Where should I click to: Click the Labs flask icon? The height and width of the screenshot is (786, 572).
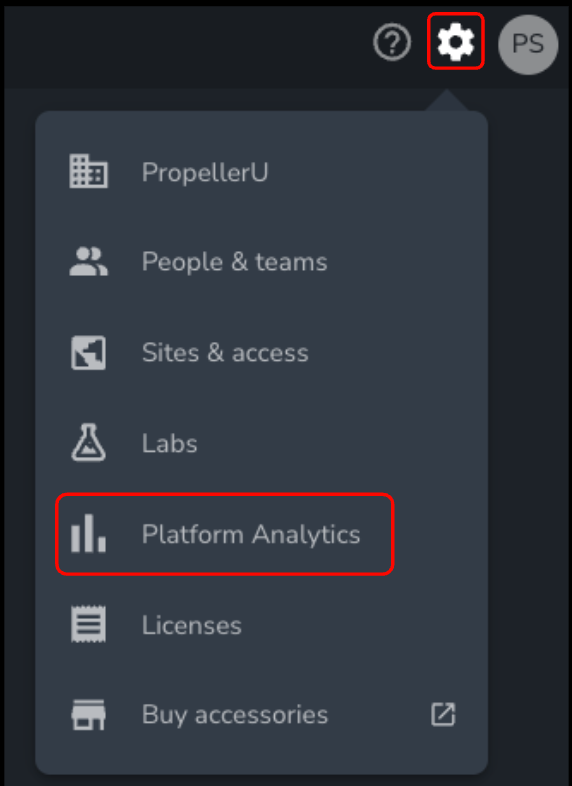click(88, 443)
